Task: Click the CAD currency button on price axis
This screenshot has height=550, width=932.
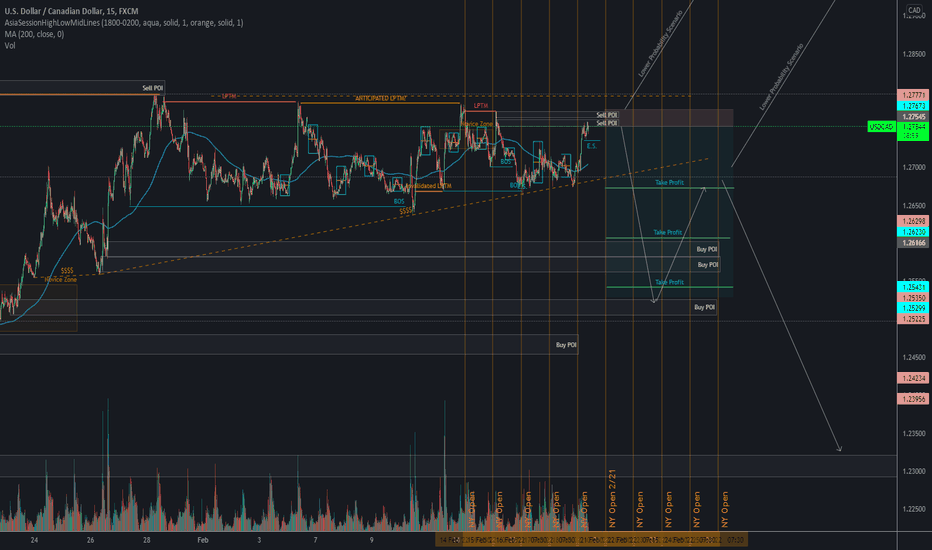Action: 914,10
